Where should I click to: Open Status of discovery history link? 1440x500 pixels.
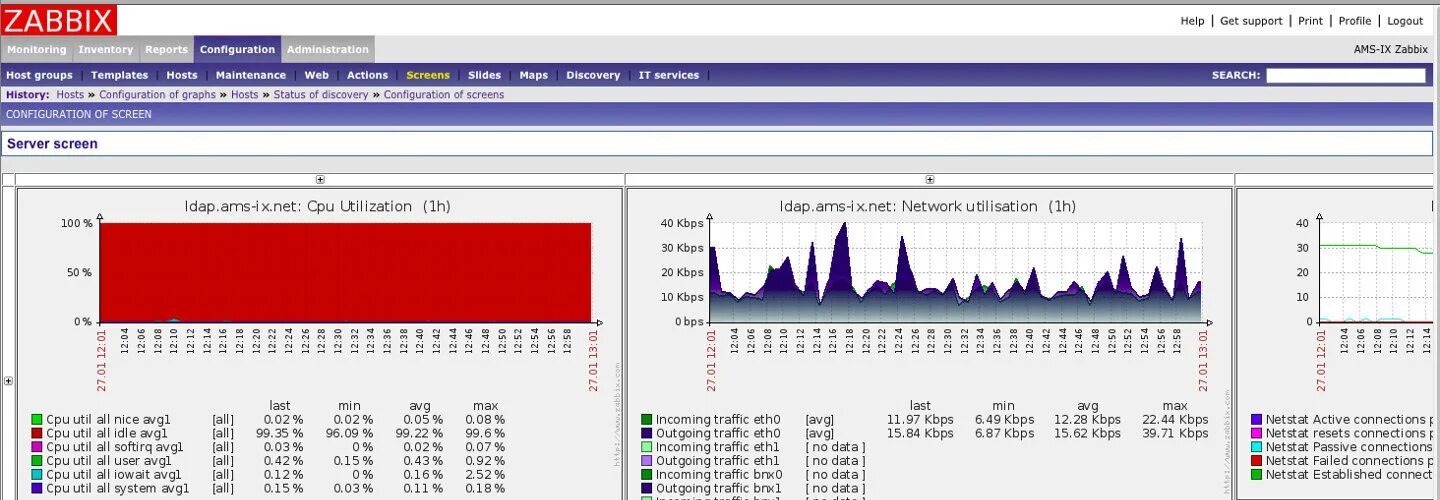(321, 95)
